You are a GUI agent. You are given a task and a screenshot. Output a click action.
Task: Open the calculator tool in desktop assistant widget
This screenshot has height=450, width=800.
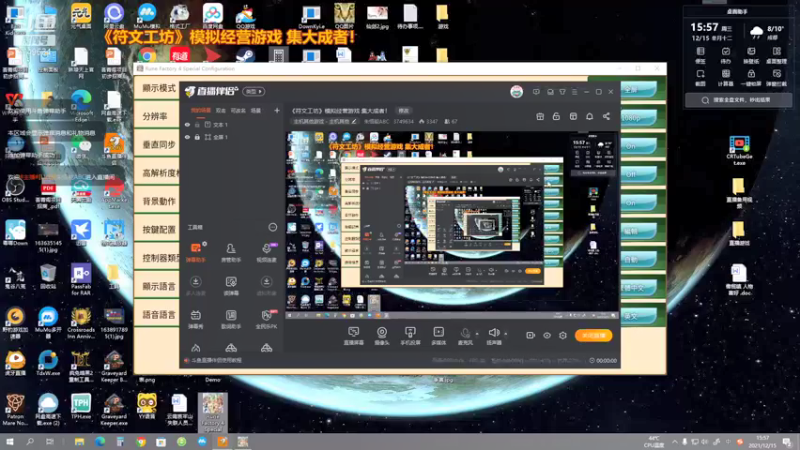(726, 77)
